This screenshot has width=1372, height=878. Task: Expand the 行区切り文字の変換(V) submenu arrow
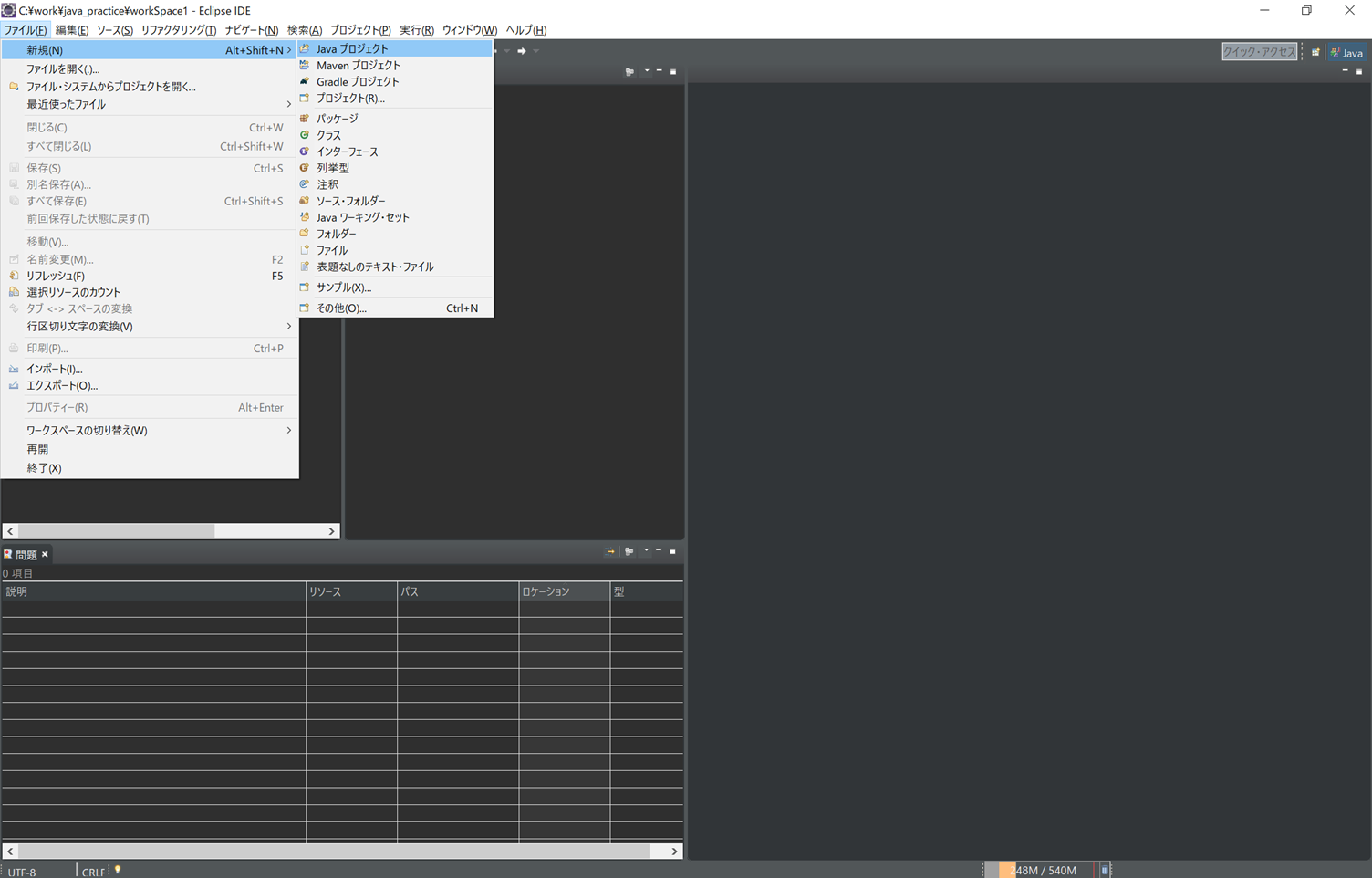(x=289, y=327)
